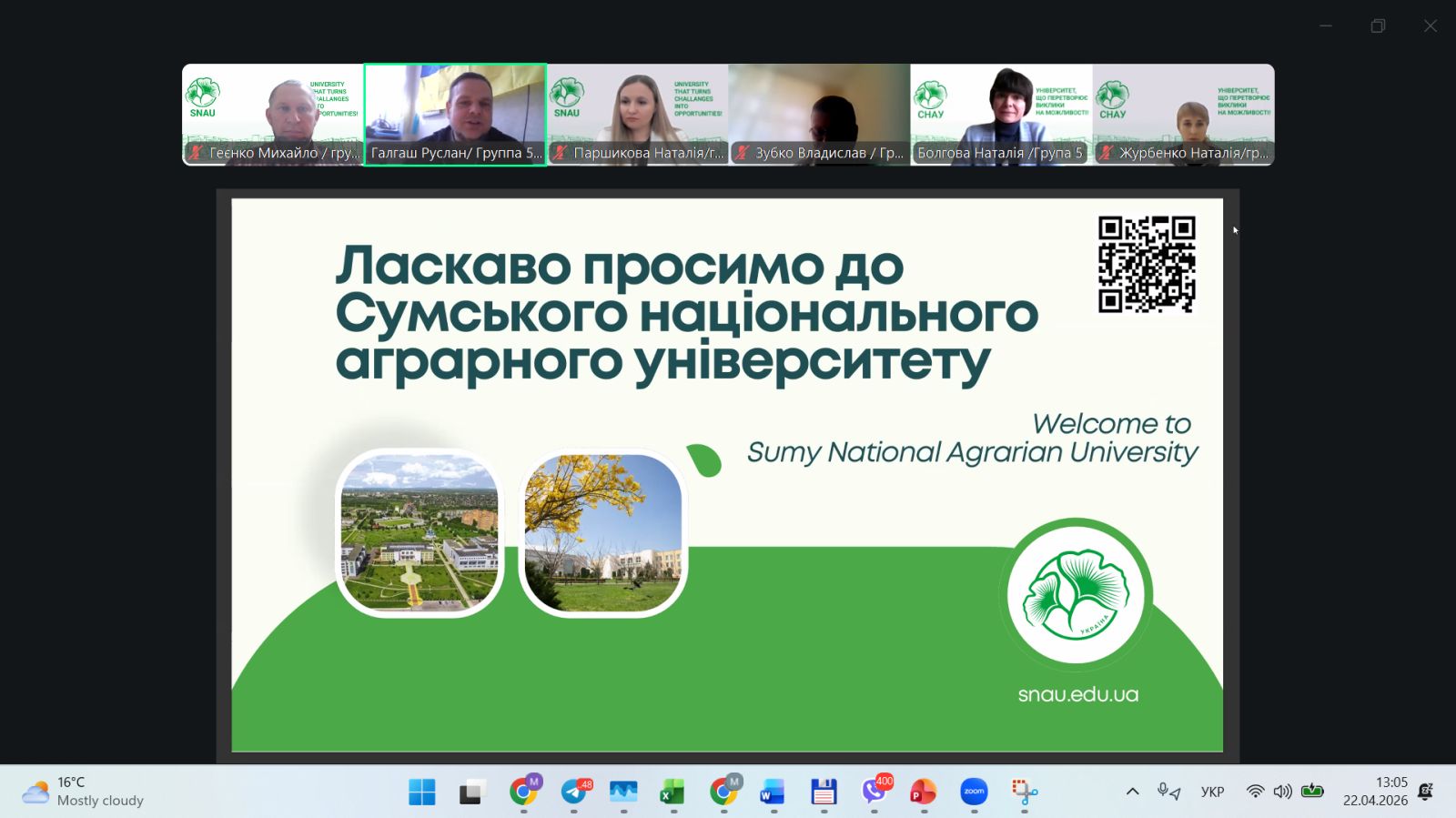Viewport: 1456px width, 818px height.
Task: Launch Word from the taskbar
Action: click(773, 792)
